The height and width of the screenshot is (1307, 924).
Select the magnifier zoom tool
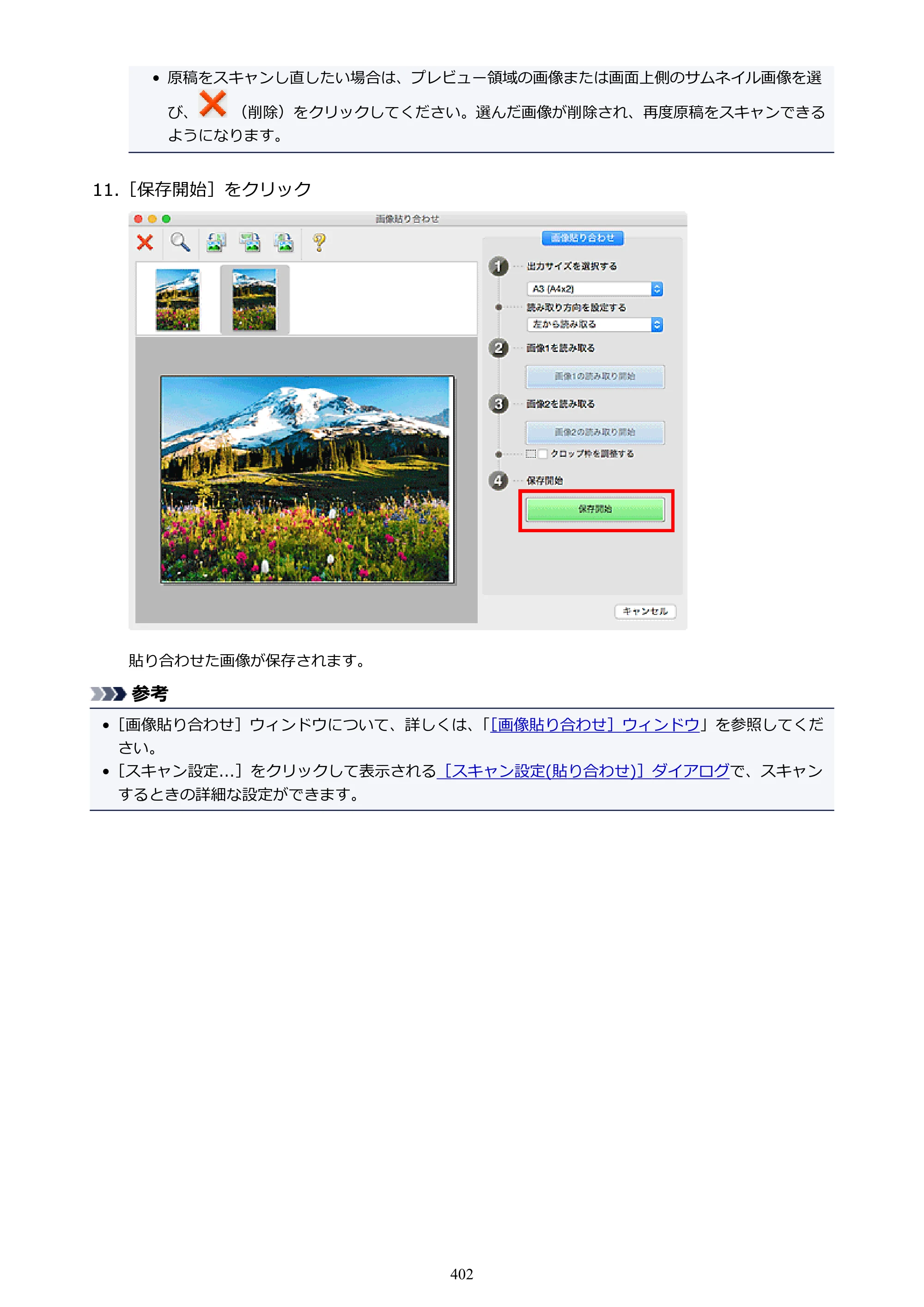(x=181, y=243)
